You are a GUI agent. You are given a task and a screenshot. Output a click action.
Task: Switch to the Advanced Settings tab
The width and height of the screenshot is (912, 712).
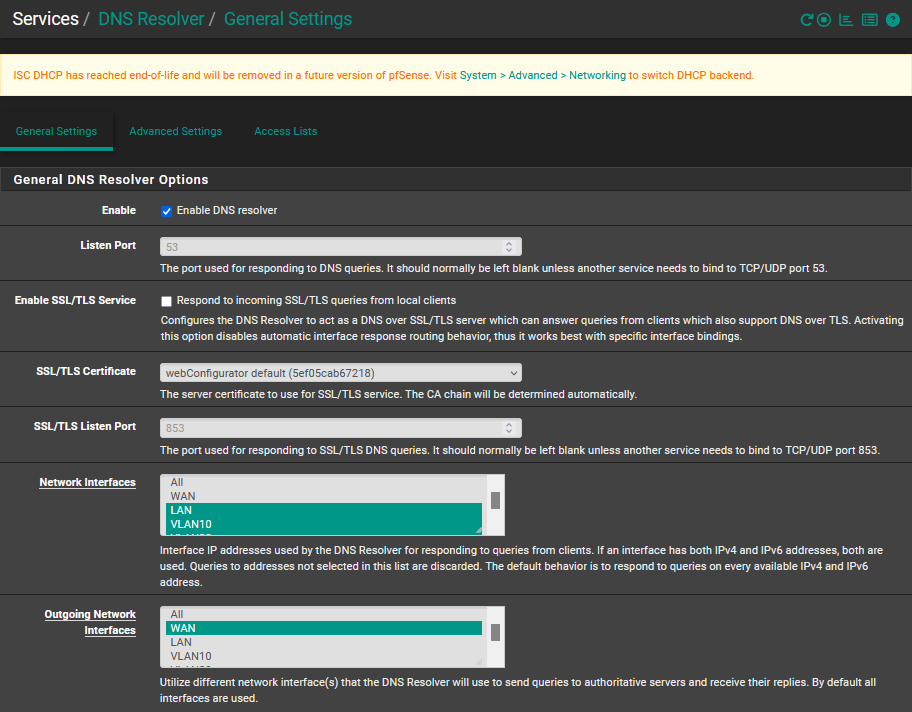tap(175, 131)
